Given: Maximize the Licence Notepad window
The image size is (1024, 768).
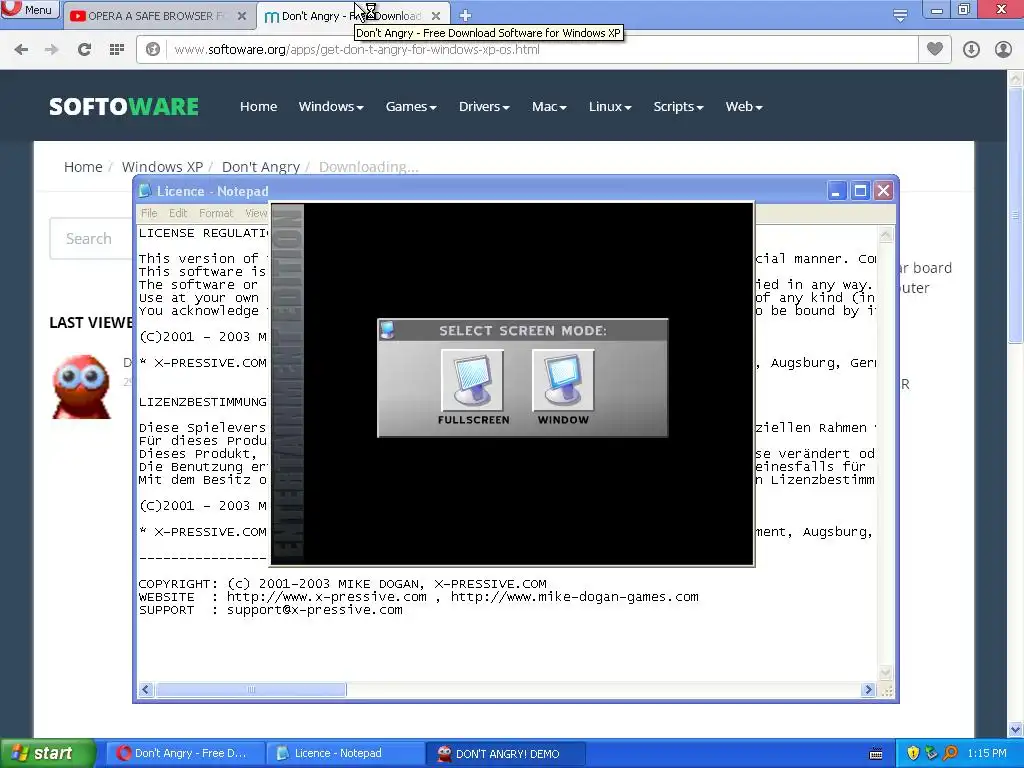Looking at the screenshot, I should [860, 191].
